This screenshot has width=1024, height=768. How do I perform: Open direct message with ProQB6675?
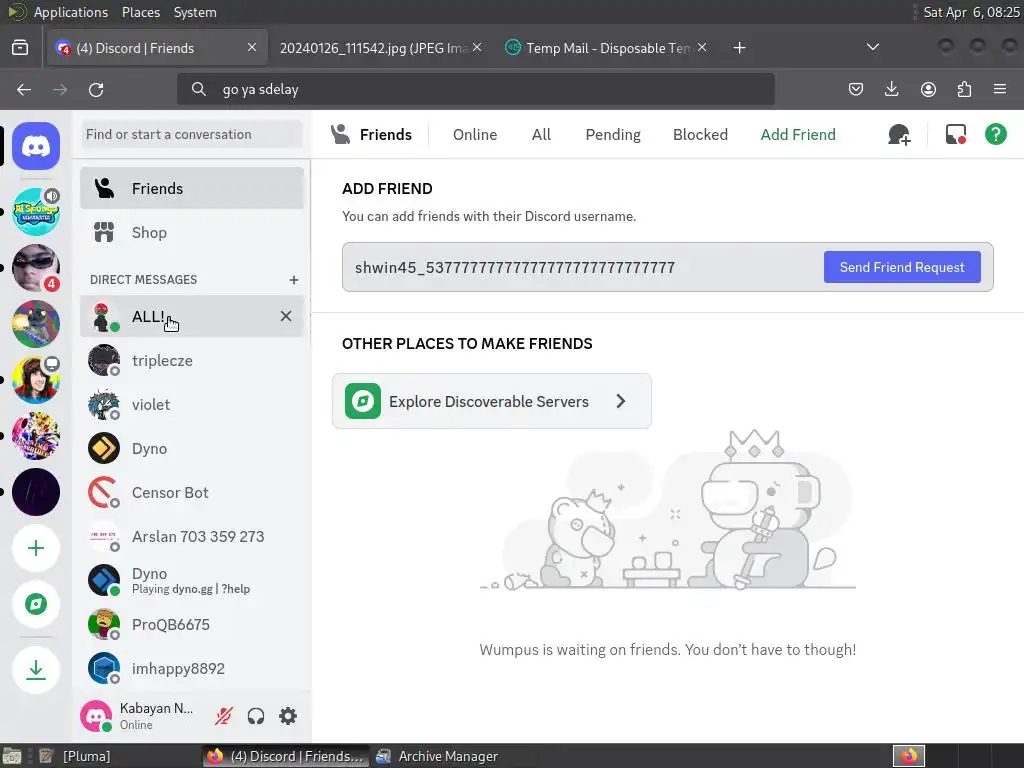[x=192, y=624]
